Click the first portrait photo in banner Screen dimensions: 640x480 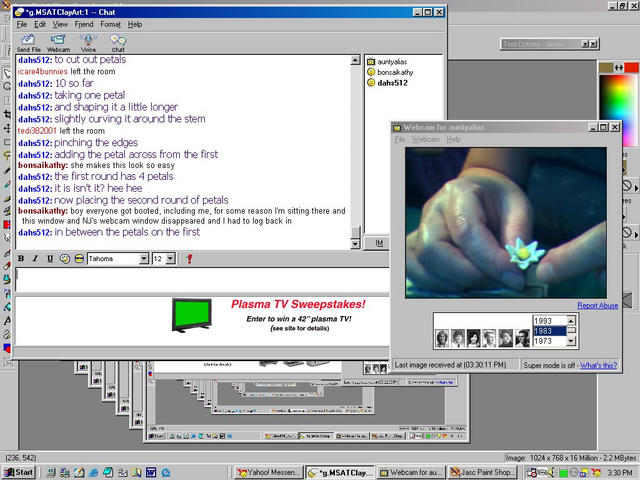(x=442, y=338)
